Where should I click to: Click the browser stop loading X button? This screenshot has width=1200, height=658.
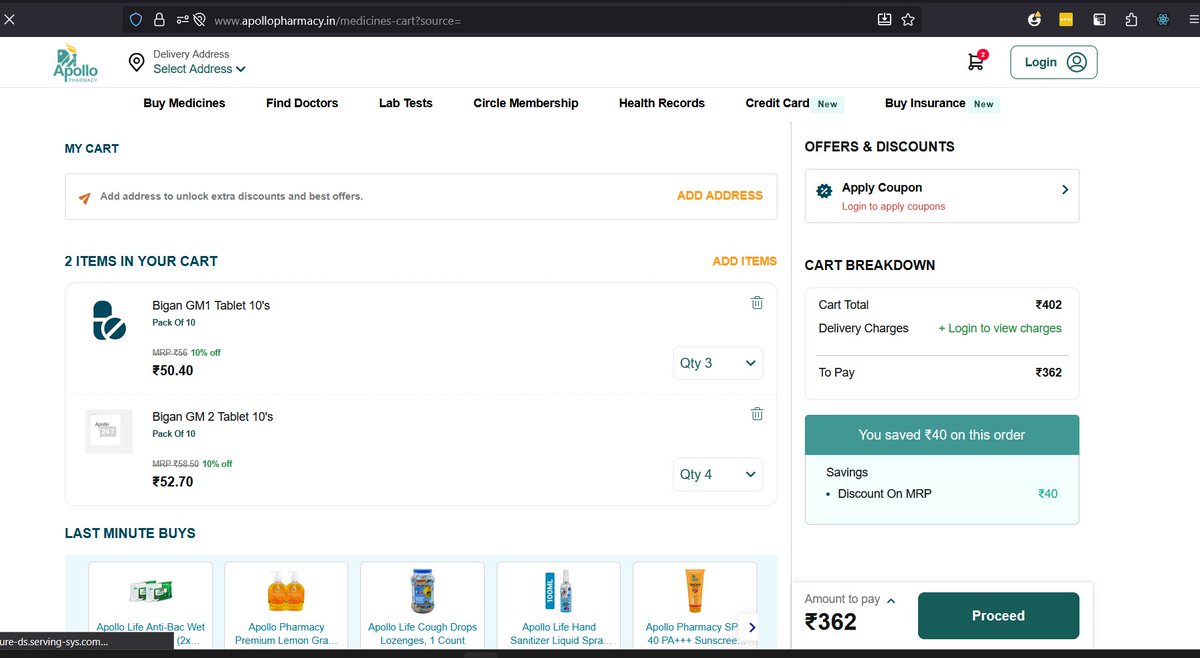(10, 19)
